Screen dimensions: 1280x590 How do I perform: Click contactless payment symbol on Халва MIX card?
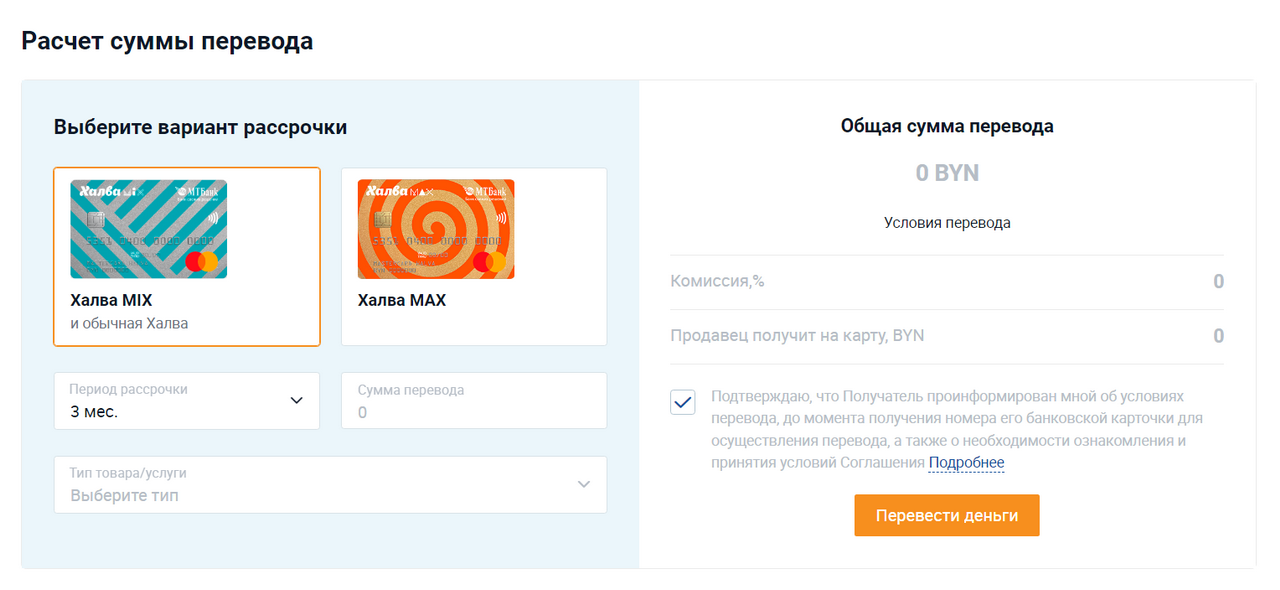[215, 216]
